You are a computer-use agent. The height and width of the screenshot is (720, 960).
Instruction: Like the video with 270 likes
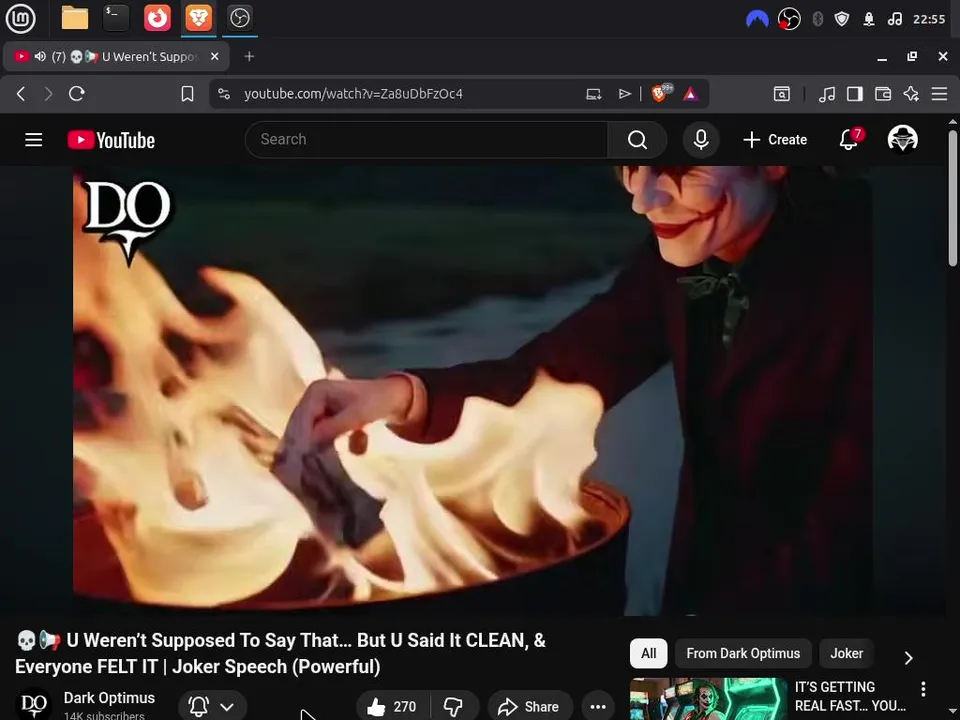pos(392,707)
